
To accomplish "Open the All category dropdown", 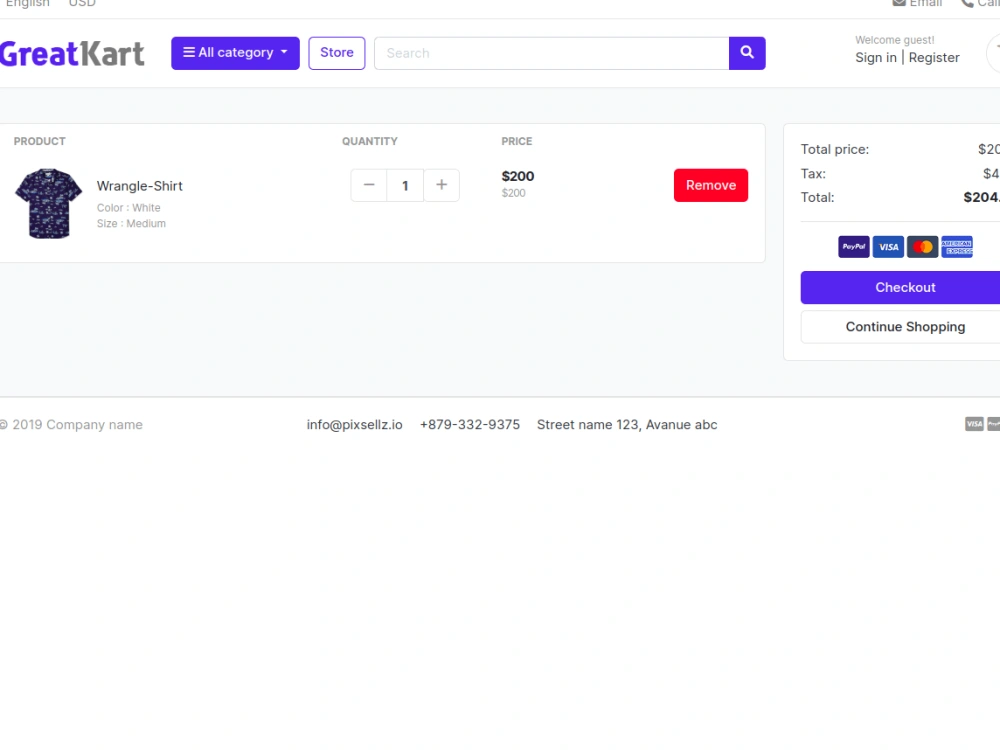I will click(x=235, y=53).
